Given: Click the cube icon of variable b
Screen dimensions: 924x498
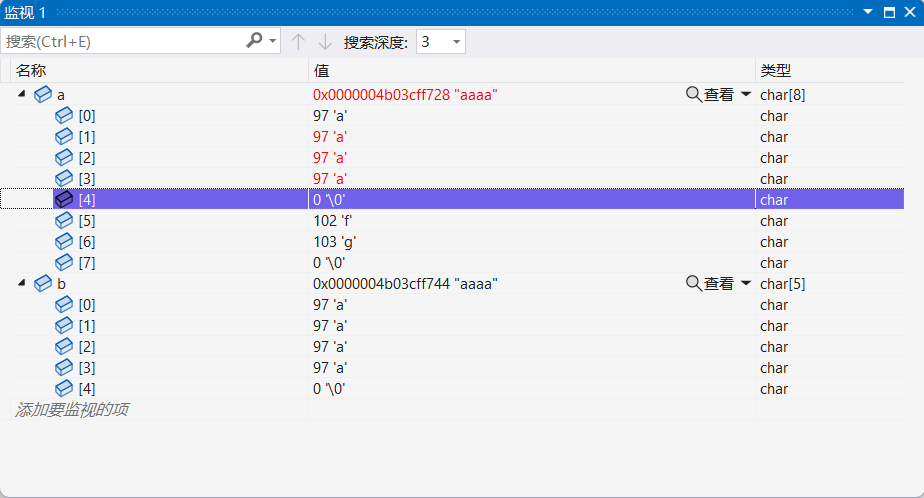Looking at the screenshot, I should [x=43, y=283].
